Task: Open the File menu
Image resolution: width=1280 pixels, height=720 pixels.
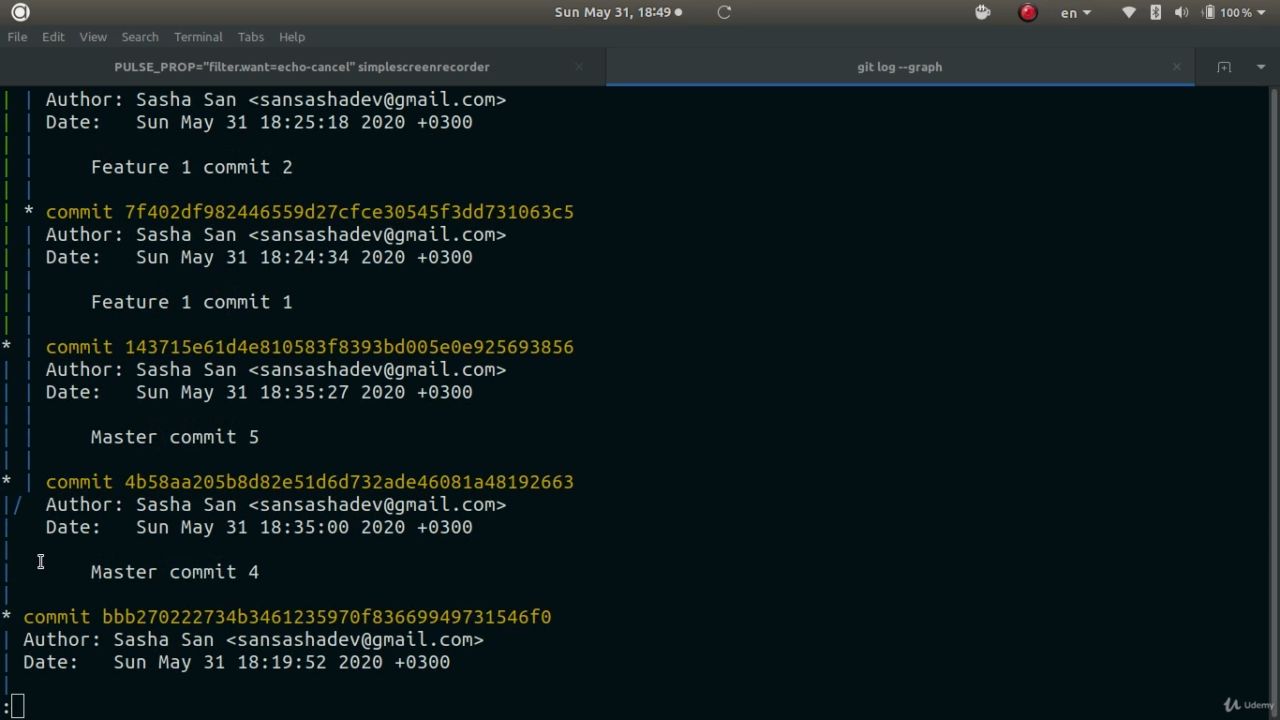Action: pos(17,37)
